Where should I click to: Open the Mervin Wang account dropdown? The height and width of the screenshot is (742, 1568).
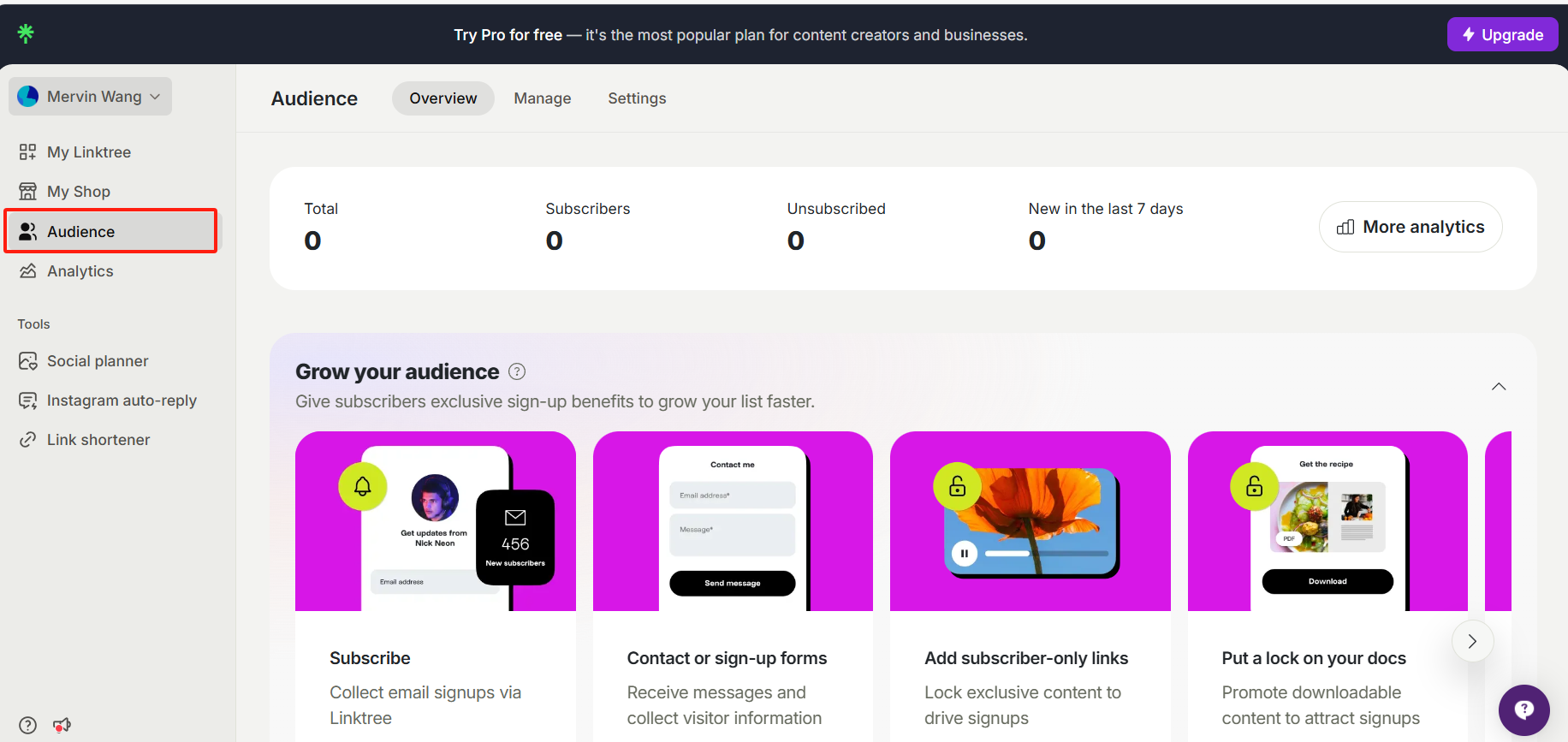pos(90,97)
